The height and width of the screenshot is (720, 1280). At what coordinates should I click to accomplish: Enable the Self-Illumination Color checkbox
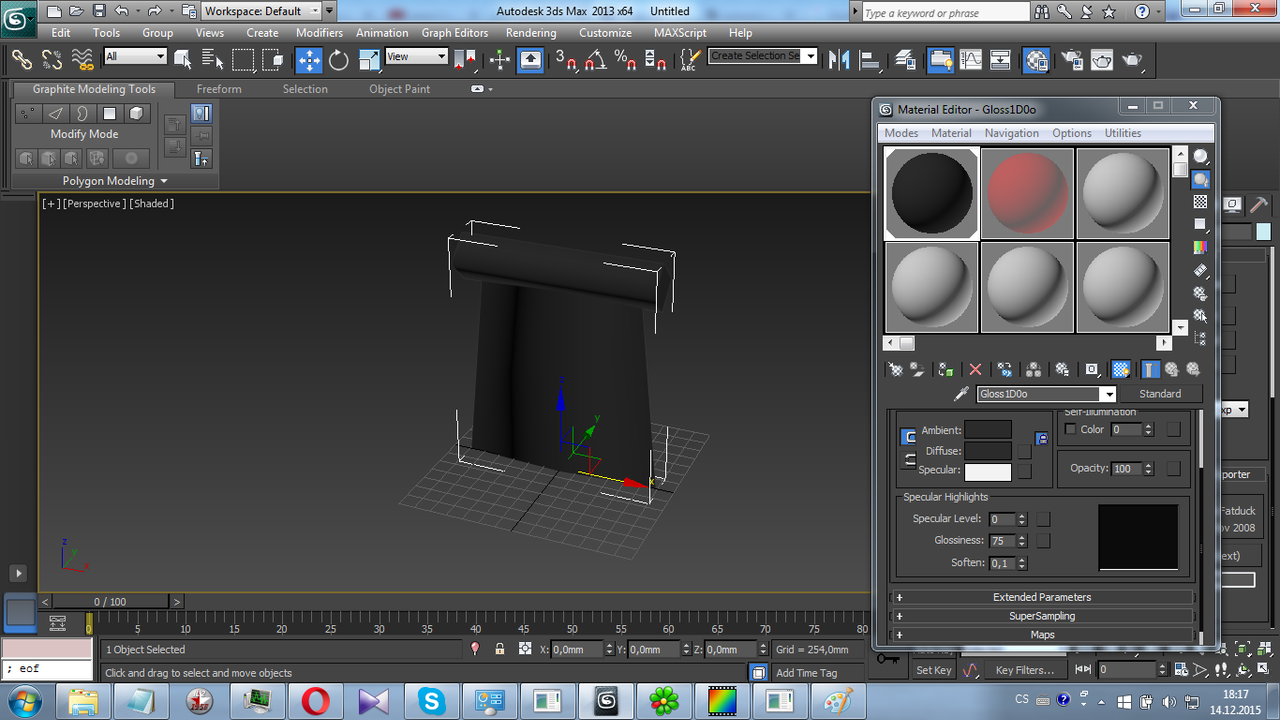click(x=1071, y=429)
